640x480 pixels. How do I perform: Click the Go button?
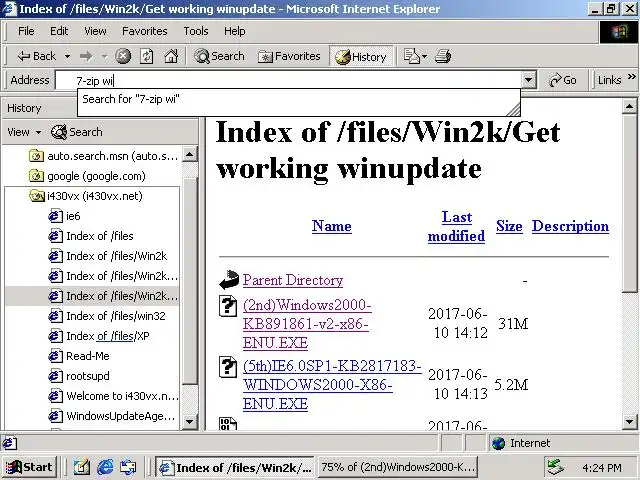562,80
